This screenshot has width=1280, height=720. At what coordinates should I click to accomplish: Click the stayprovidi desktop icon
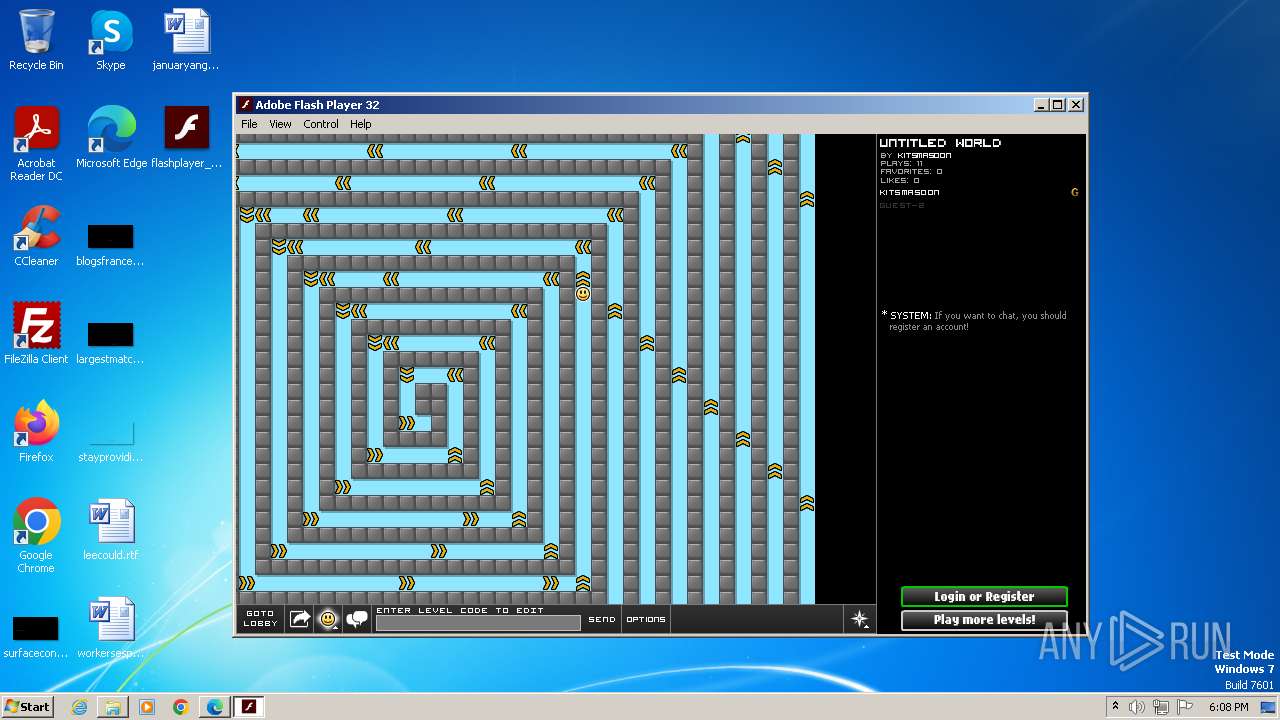110,440
